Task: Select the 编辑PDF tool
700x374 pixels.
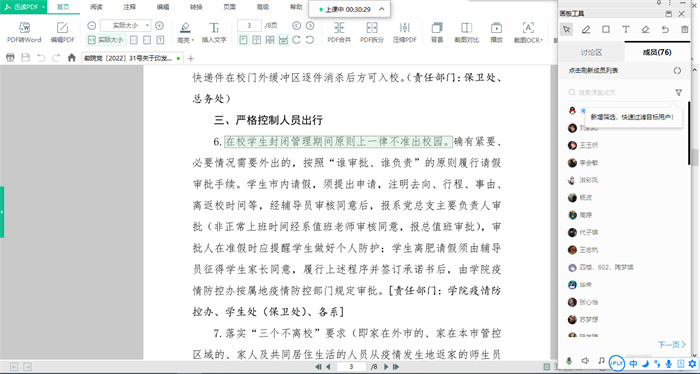Action: (62, 32)
